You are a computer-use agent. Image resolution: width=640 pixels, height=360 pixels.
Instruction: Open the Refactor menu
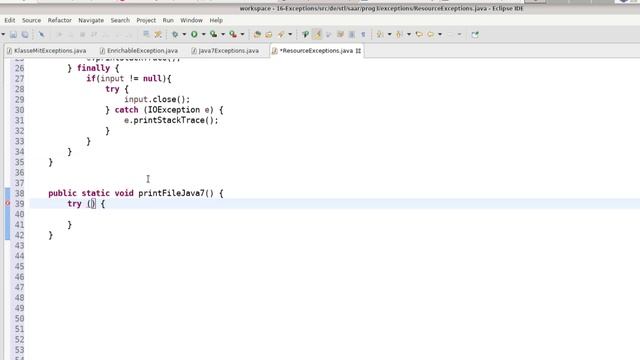[60, 20]
